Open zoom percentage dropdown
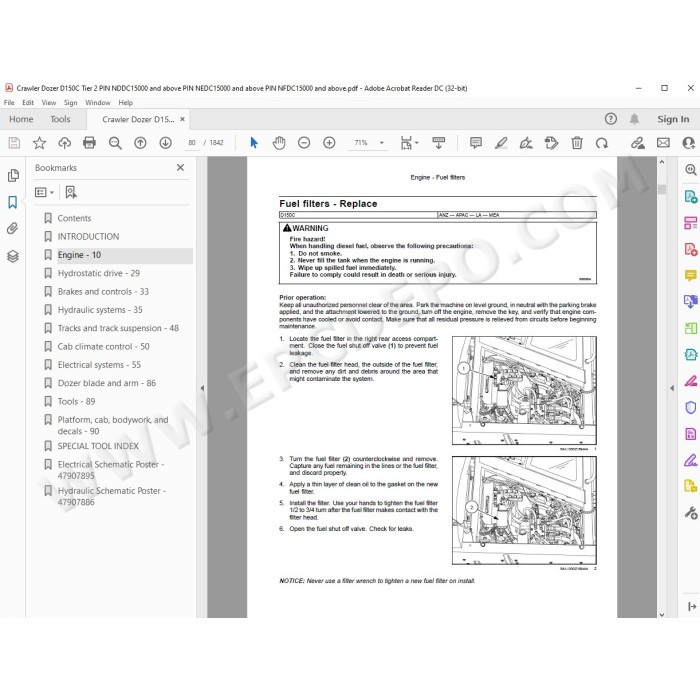 (382, 143)
